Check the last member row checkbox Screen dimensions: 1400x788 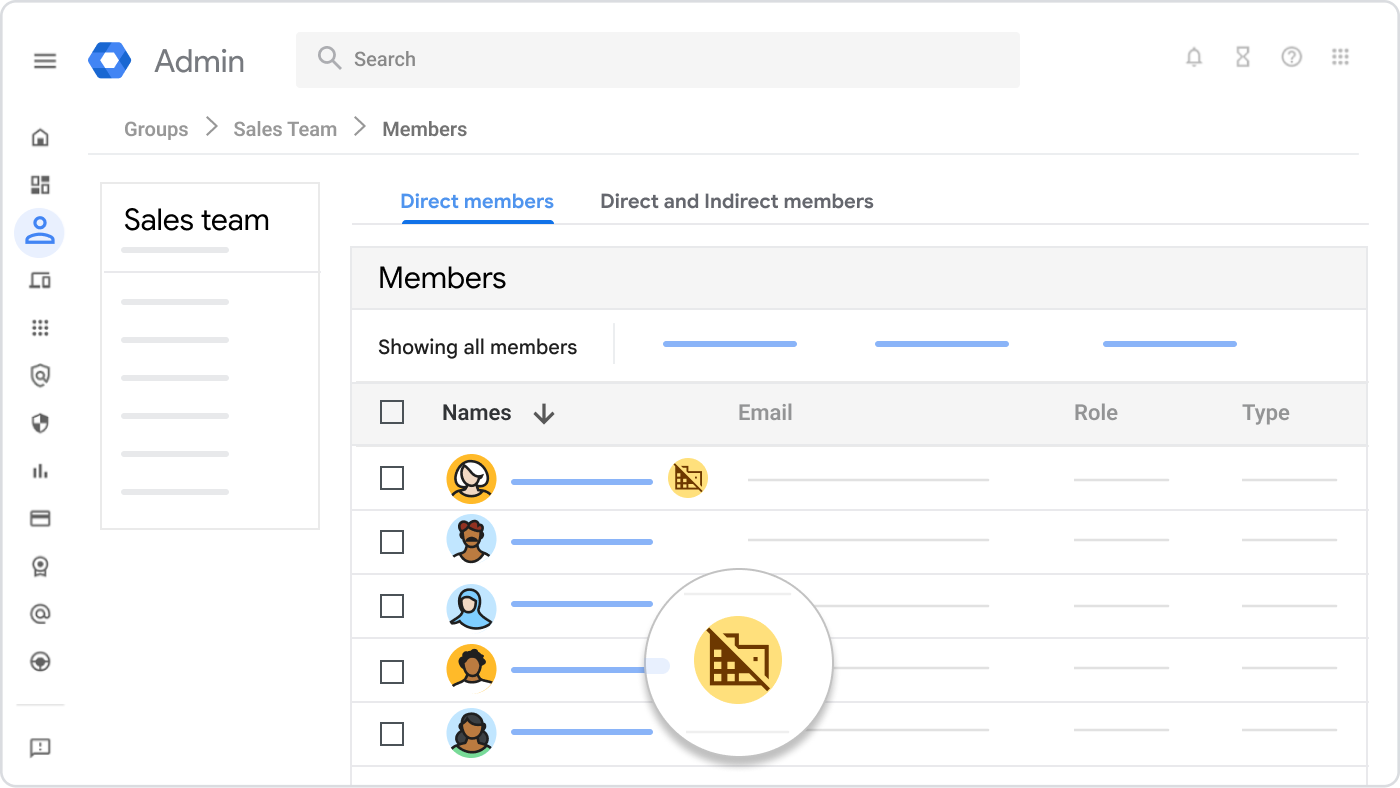(392, 734)
